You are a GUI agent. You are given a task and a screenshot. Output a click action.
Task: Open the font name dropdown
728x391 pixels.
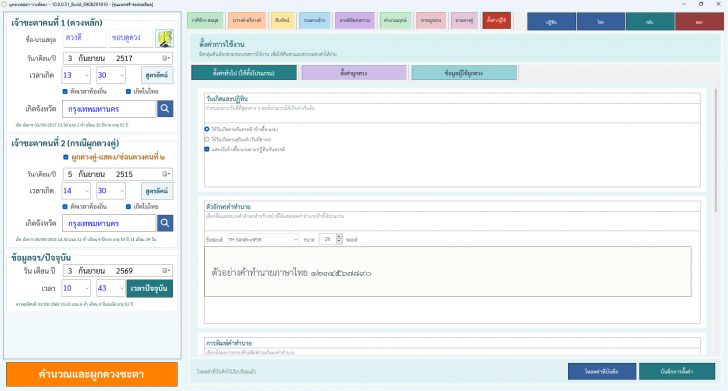pyautogui.click(x=263, y=240)
